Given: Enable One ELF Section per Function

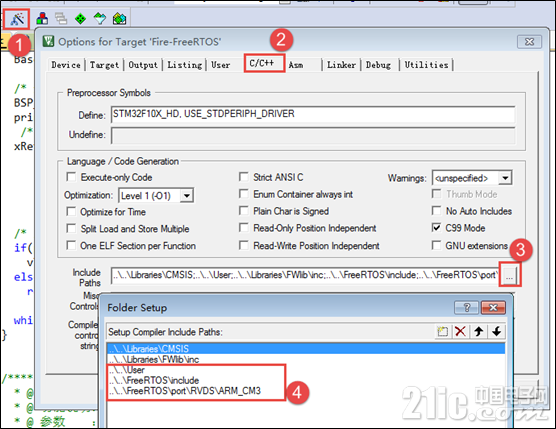Looking at the screenshot, I should (x=71, y=245).
